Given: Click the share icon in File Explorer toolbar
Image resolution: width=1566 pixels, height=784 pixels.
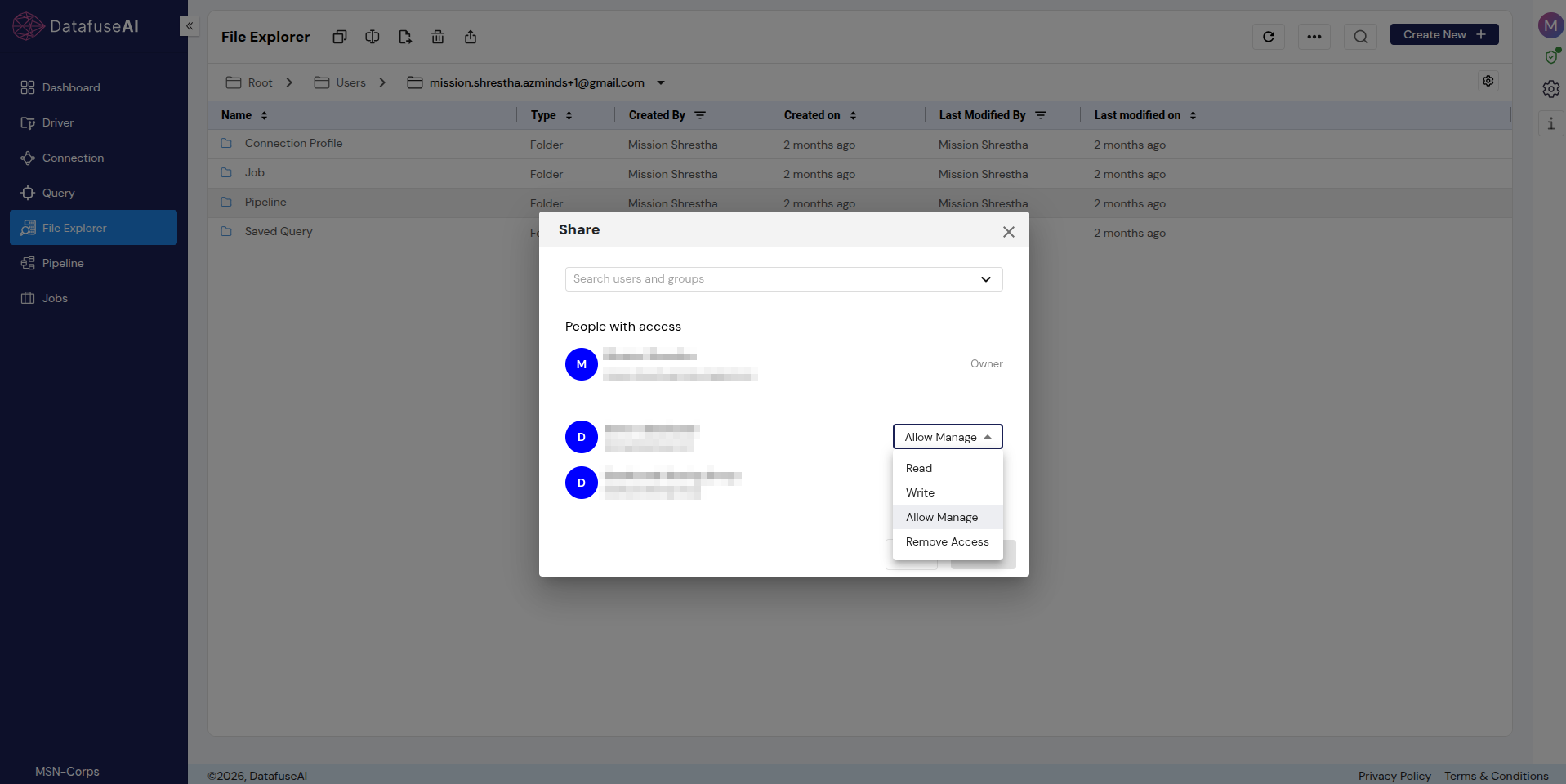Looking at the screenshot, I should point(471,37).
